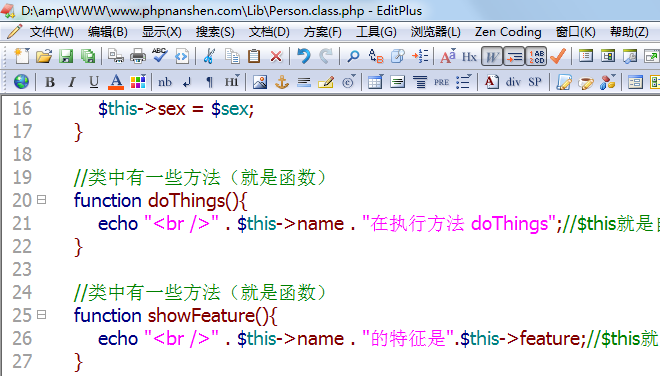Open the 编辑(B) menu
This screenshot has width=660, height=376.
click(108, 32)
